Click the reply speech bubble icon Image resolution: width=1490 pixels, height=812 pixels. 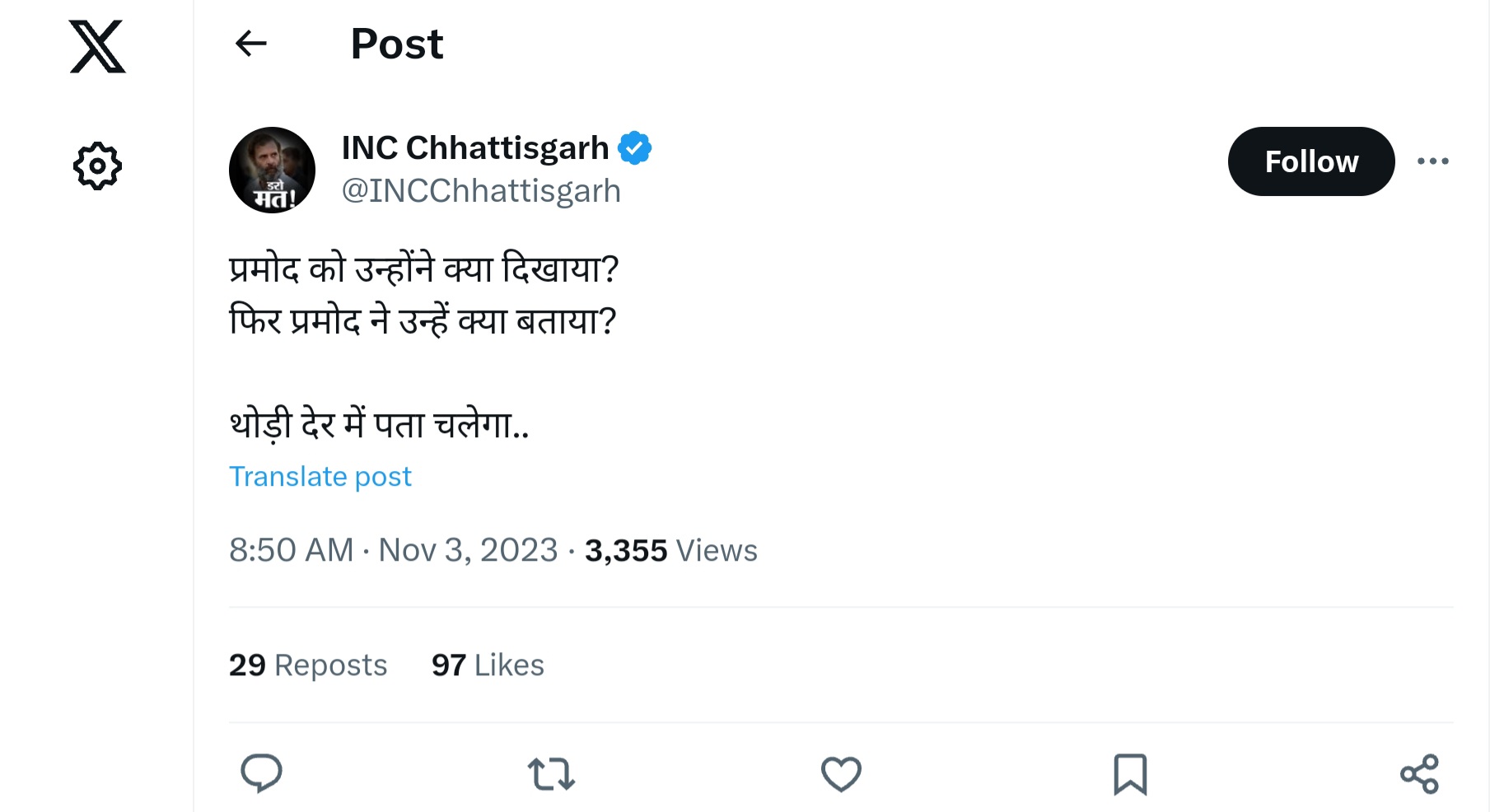coord(261,773)
